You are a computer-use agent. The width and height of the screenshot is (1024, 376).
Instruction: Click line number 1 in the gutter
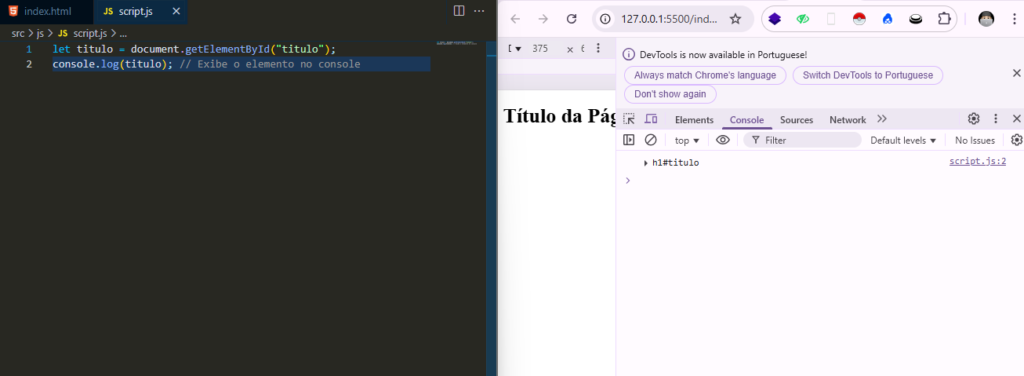[28, 49]
